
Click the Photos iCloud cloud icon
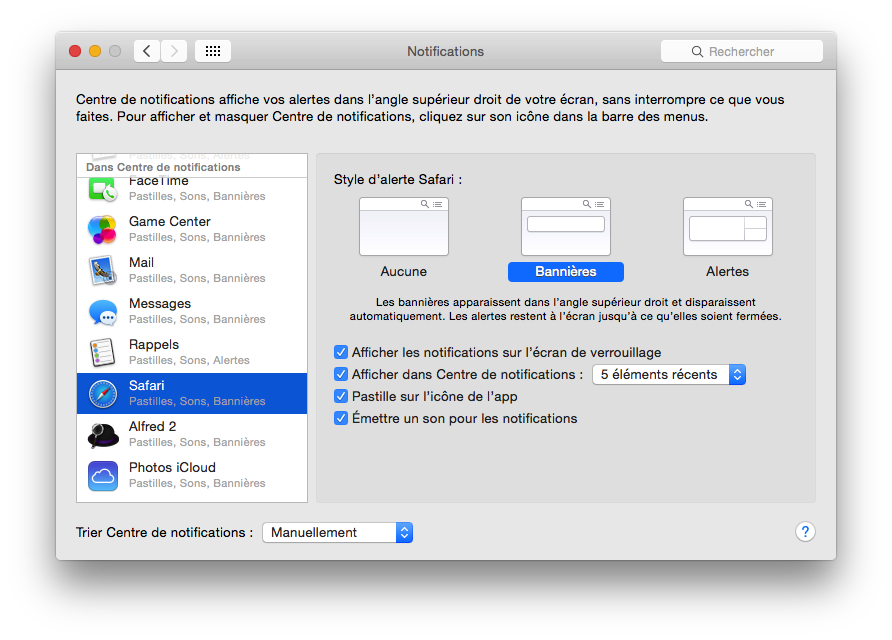[103, 476]
